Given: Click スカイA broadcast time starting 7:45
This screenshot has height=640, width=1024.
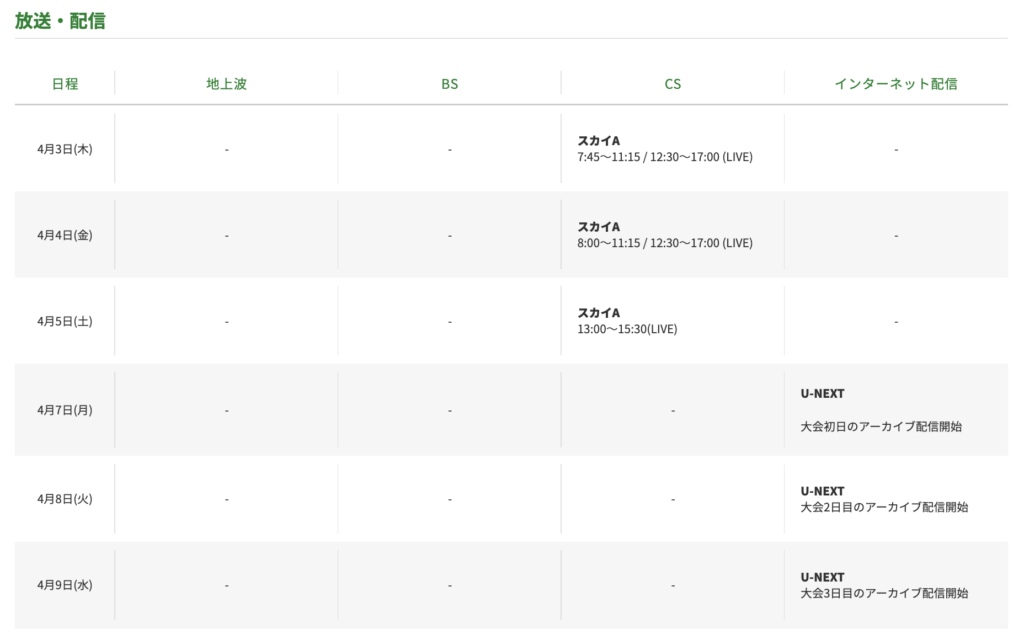Looking at the screenshot, I should [665, 157].
